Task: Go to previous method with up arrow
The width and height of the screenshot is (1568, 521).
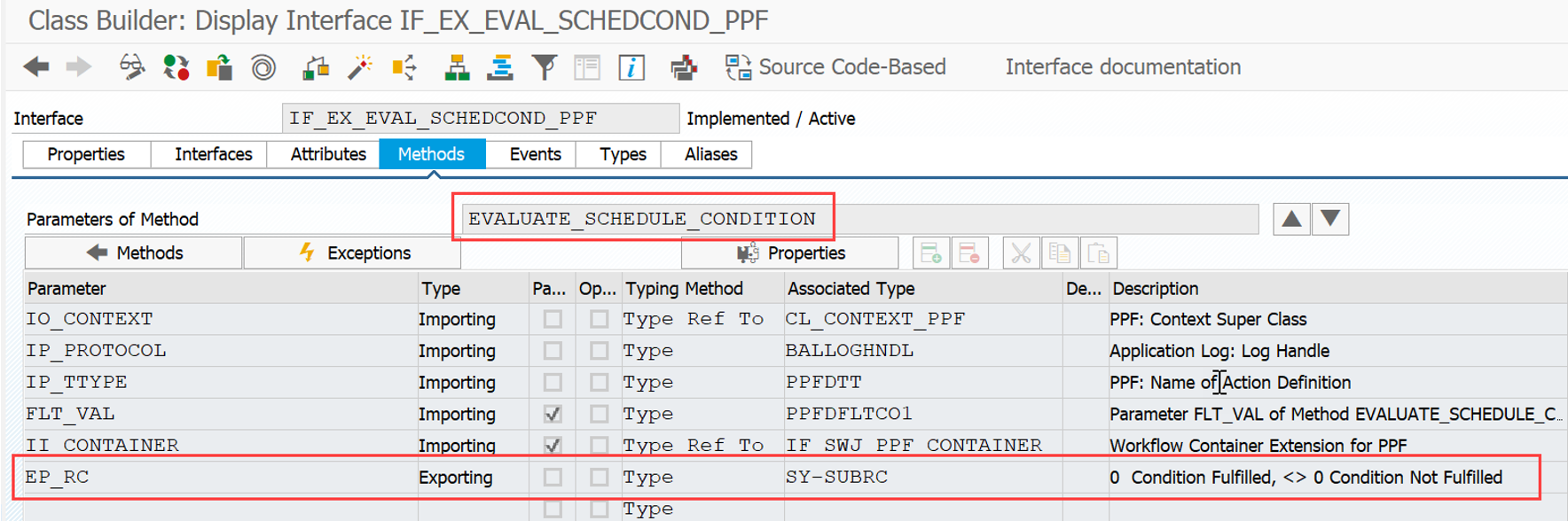Action: 1291,219
